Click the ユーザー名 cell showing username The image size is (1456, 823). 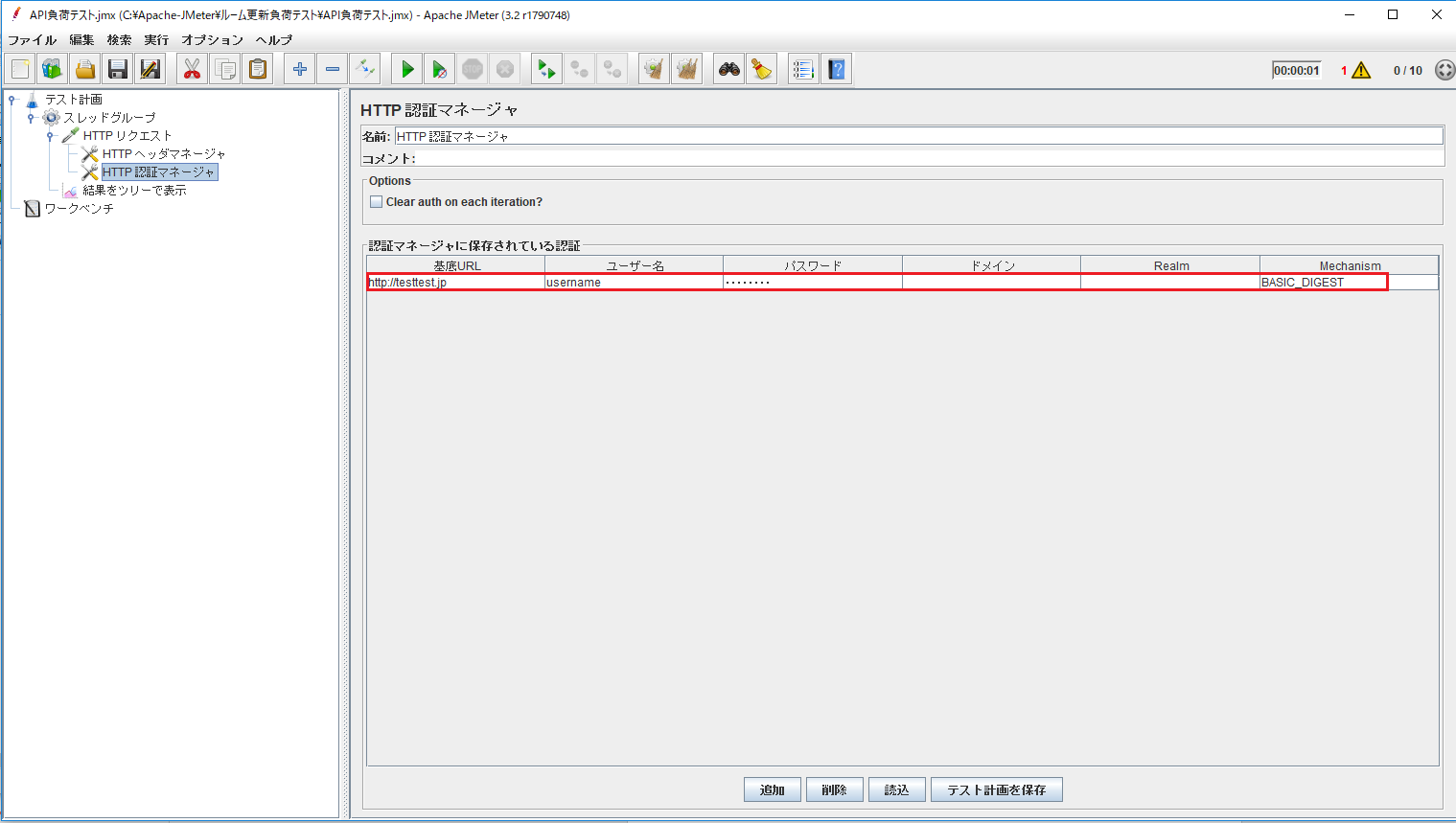[x=633, y=282]
